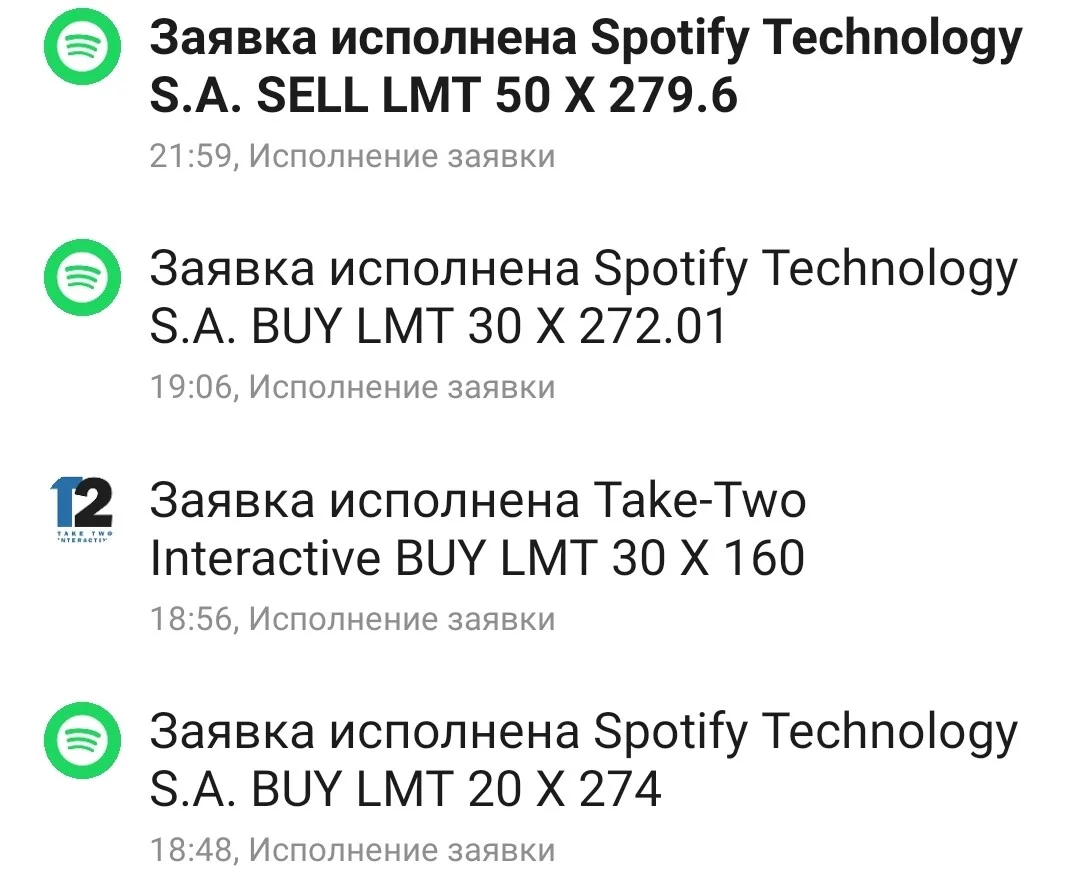Select the 21:59 timestamp
The image size is (1080, 881).
coord(191,156)
